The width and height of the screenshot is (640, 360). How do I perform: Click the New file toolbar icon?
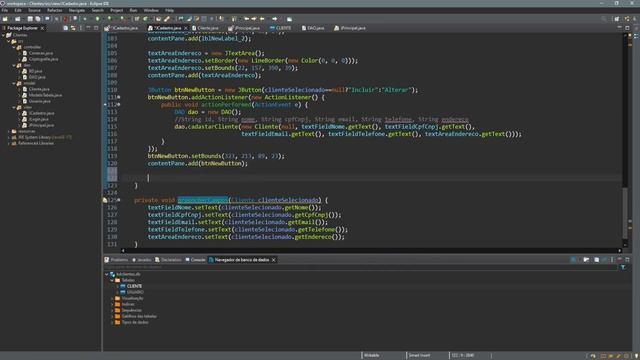[5, 19]
